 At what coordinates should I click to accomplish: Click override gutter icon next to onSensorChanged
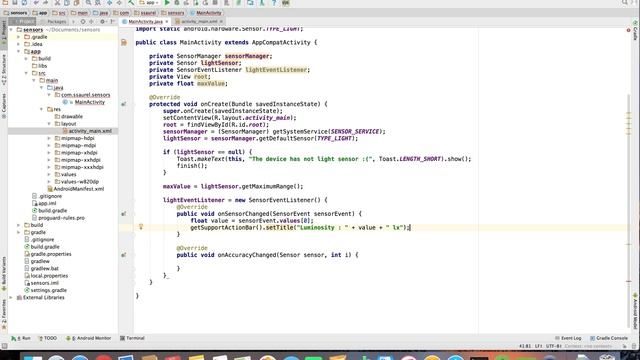pos(124,214)
